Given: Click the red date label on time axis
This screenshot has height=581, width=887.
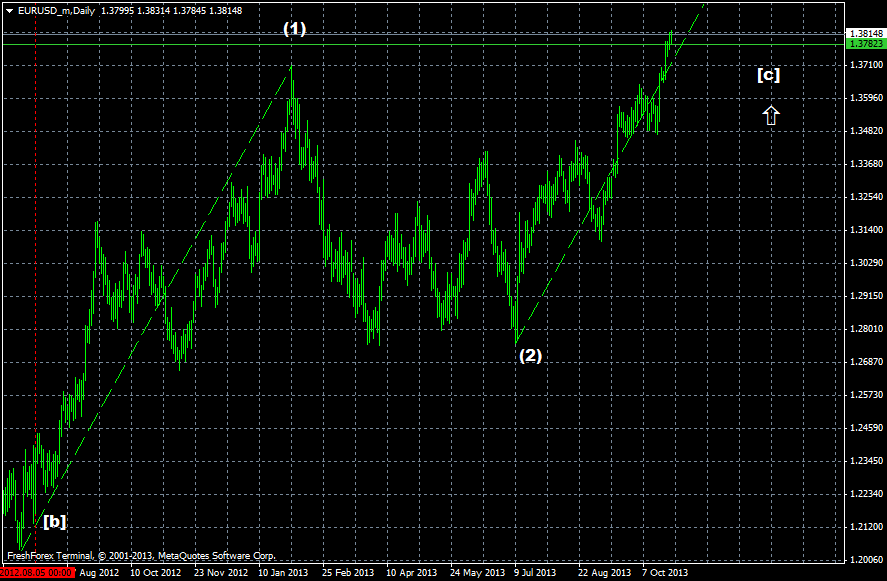Looking at the screenshot, I should click(x=36, y=573).
